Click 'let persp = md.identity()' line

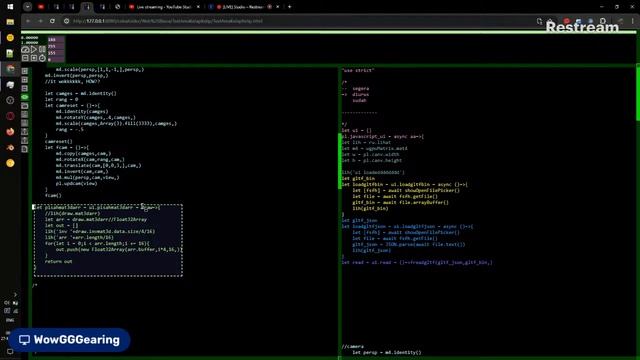pyautogui.click(x=387, y=352)
